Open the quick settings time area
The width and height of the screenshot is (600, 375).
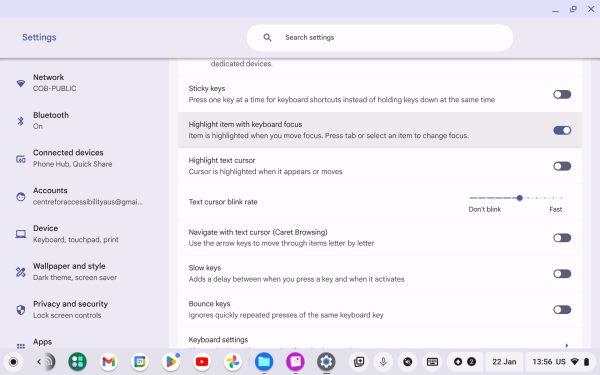pyautogui.click(x=560, y=362)
